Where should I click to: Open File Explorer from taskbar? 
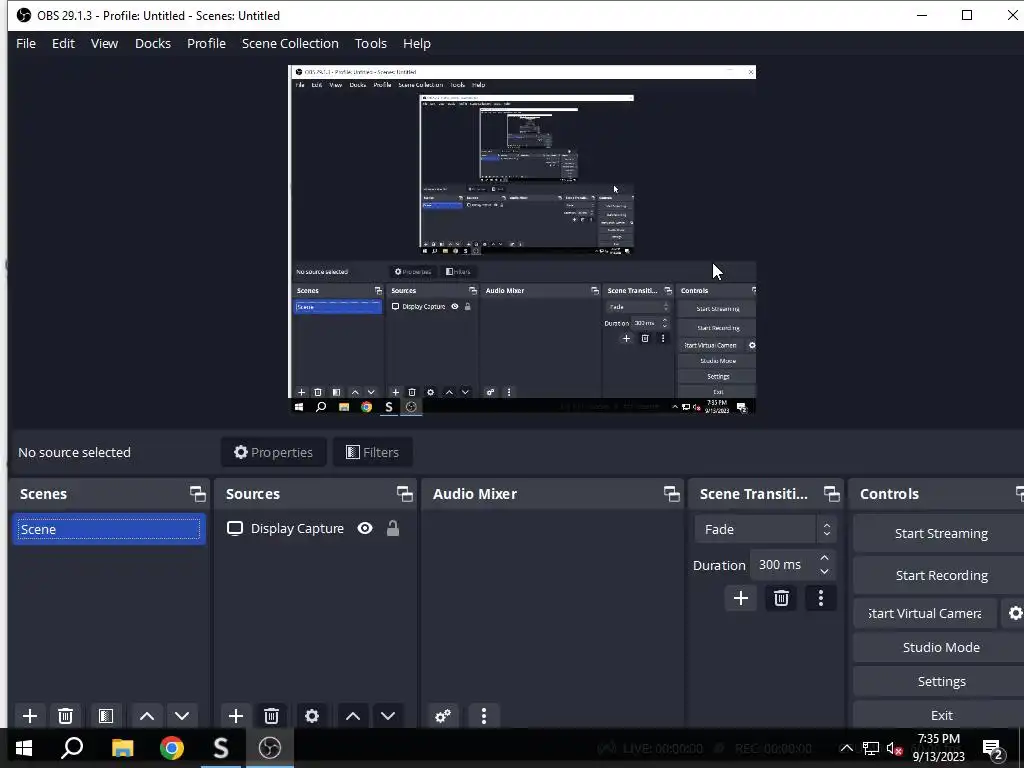pyautogui.click(x=122, y=748)
